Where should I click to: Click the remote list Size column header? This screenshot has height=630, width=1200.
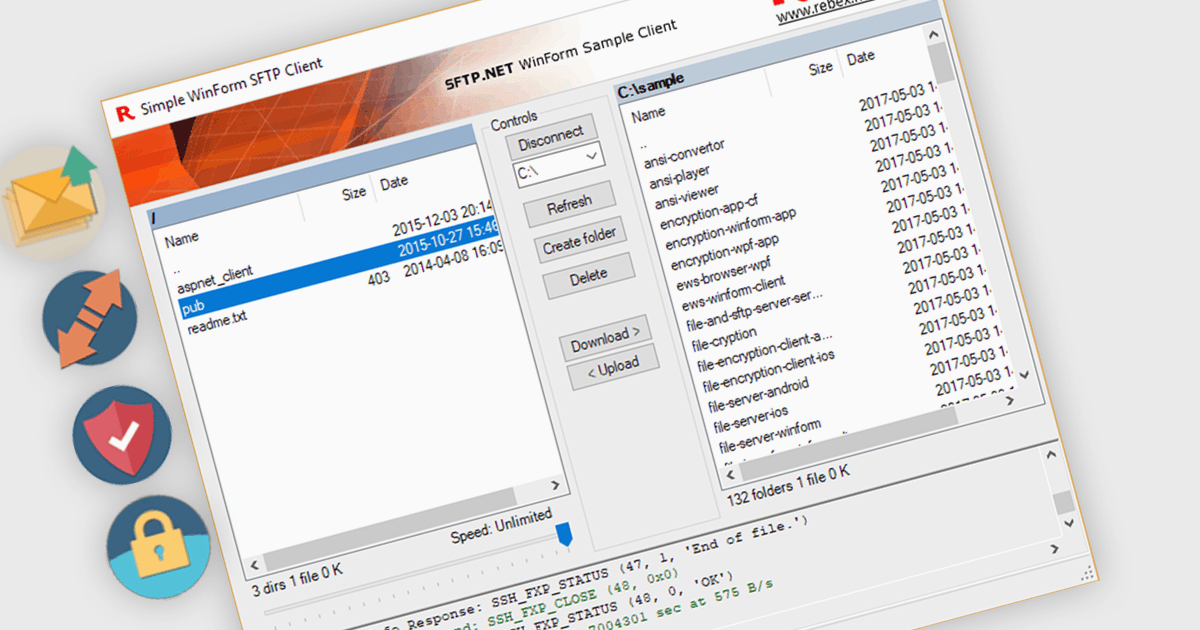pos(353,194)
